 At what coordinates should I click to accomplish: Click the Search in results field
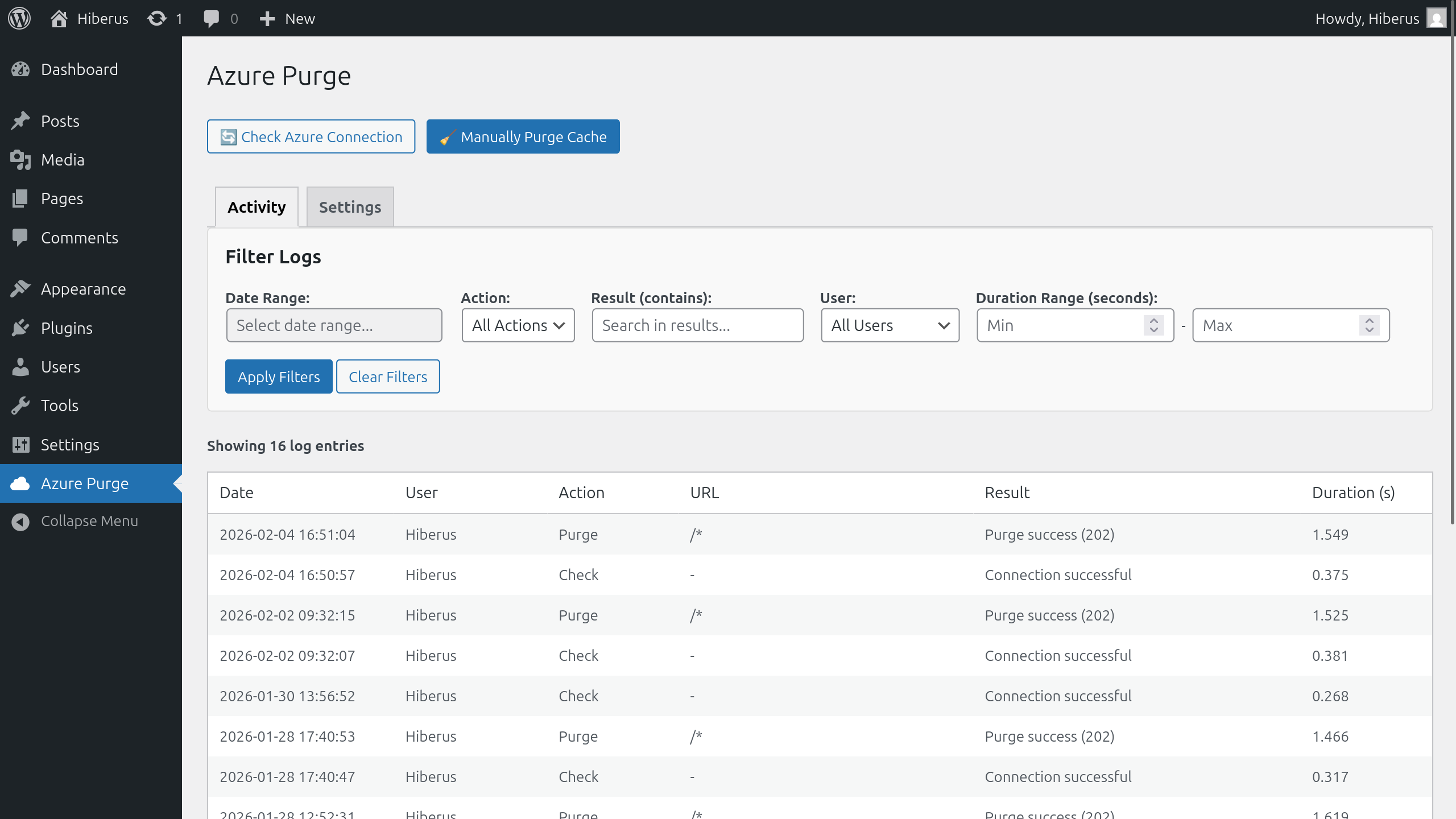(697, 325)
